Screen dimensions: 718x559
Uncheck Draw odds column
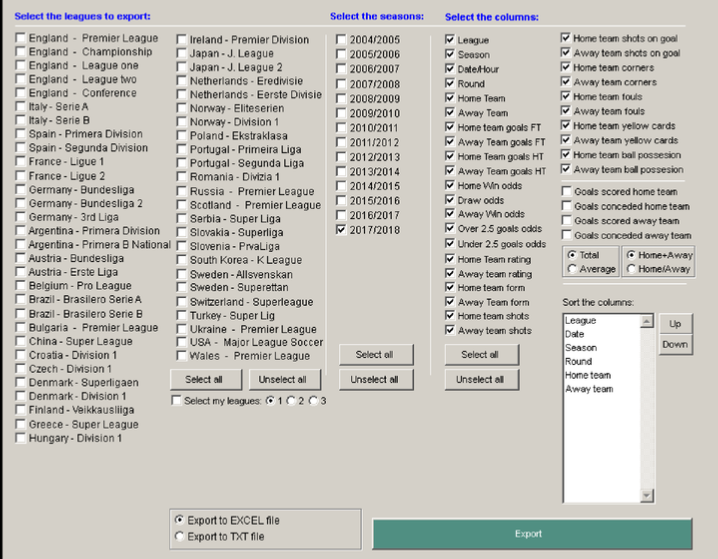pyautogui.click(x=450, y=200)
